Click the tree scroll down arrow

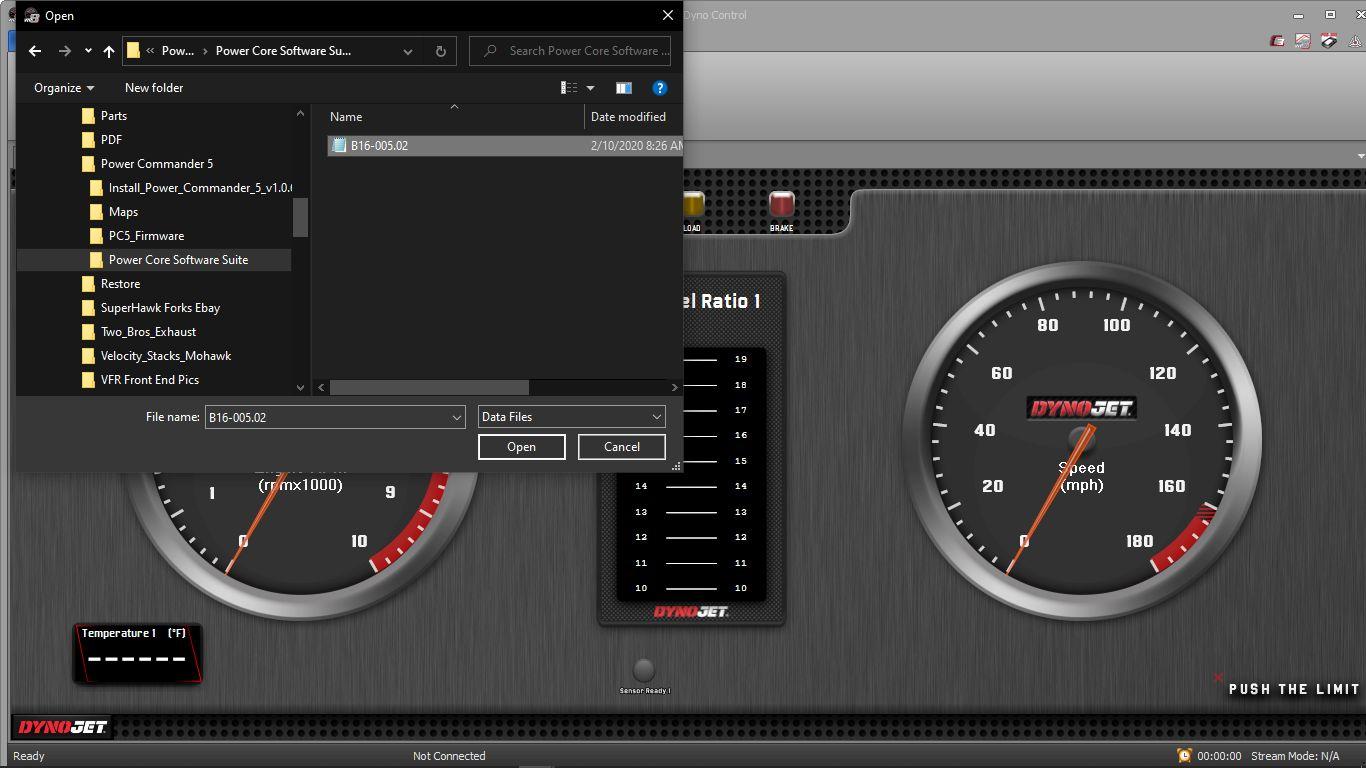pyautogui.click(x=300, y=387)
